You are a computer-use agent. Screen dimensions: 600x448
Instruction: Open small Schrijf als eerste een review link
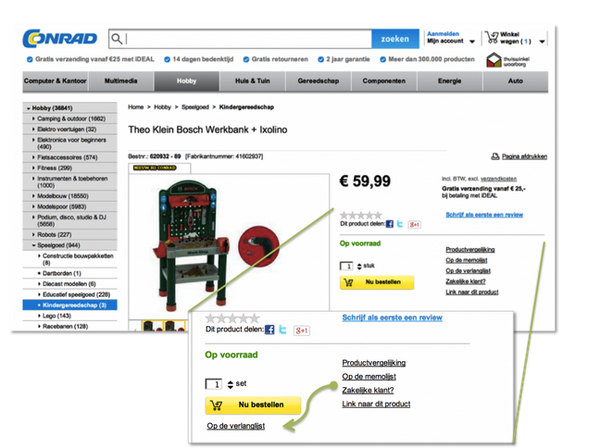(x=484, y=215)
